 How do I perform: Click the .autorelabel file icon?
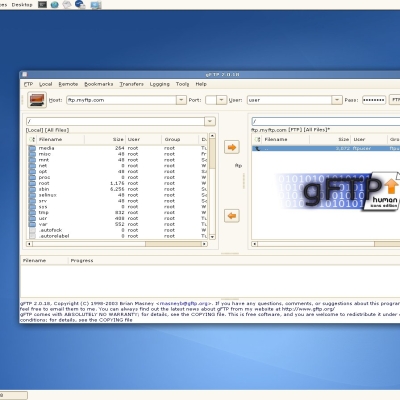pos(32,236)
